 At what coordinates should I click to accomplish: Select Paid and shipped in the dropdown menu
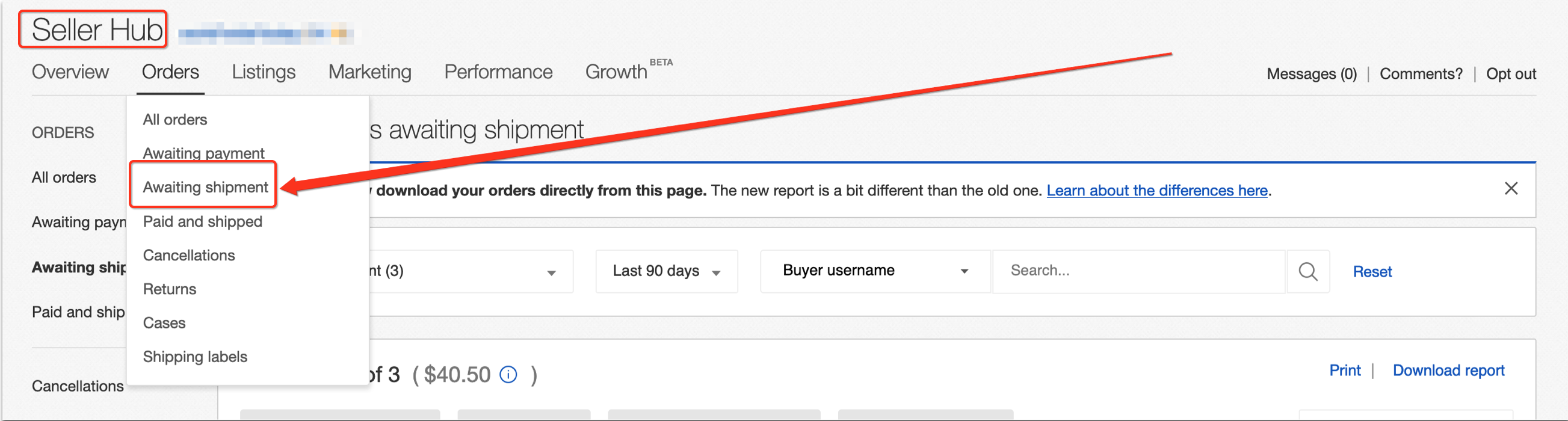(x=203, y=221)
